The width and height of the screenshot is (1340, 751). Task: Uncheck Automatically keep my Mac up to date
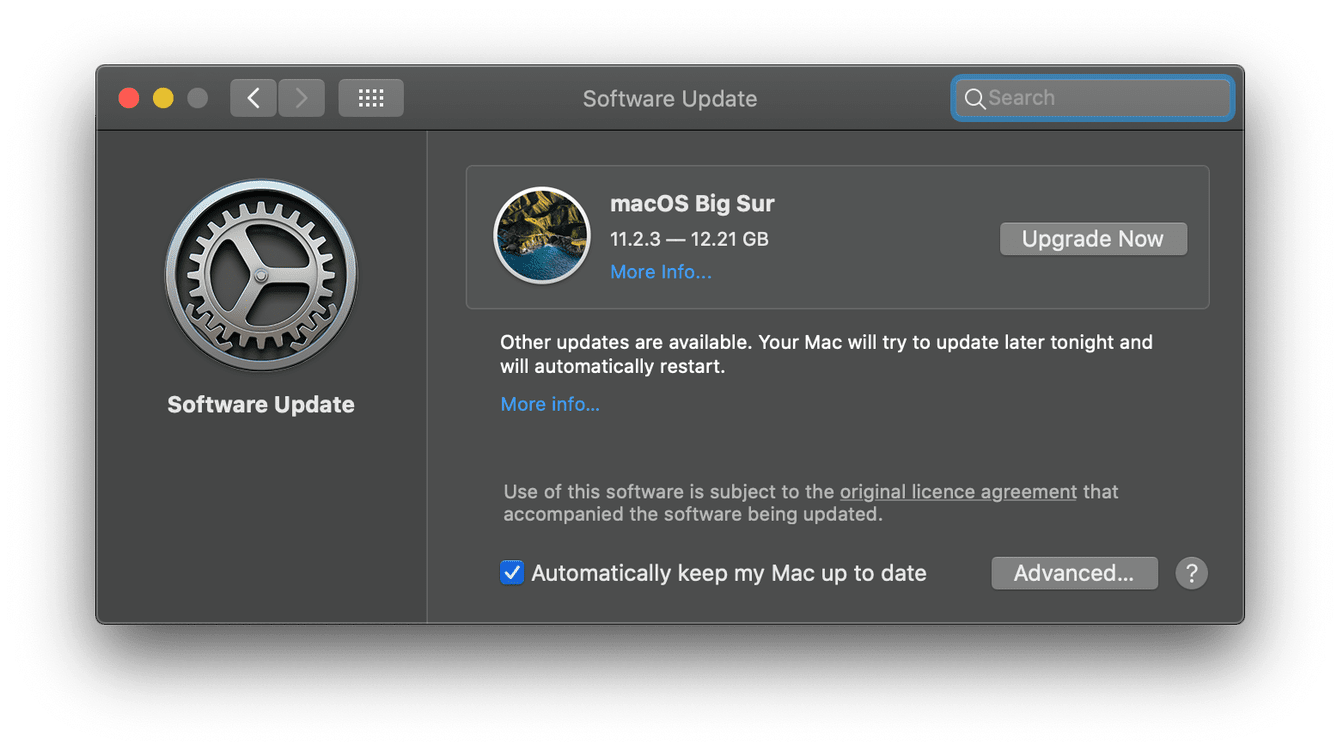click(512, 573)
